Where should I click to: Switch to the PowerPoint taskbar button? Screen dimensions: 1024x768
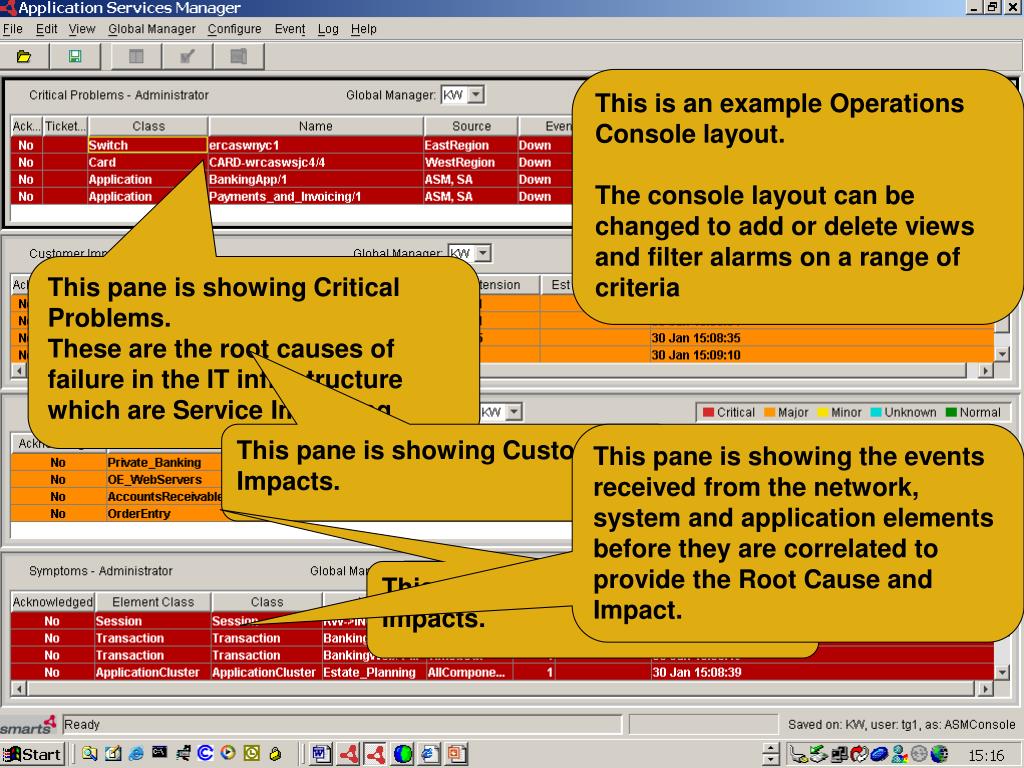coord(456,754)
